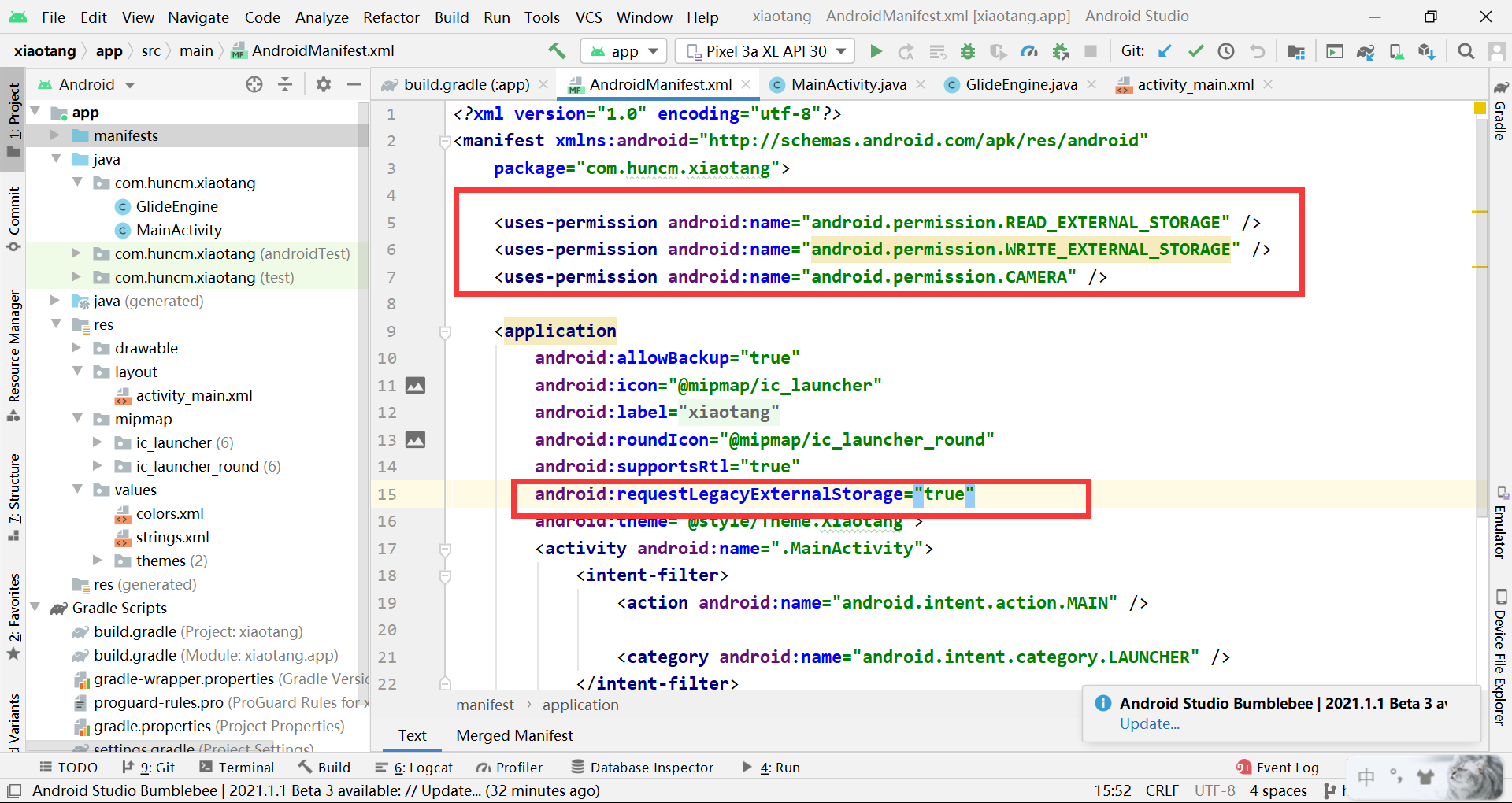Profile the app with the Profiler icon

point(1028,50)
